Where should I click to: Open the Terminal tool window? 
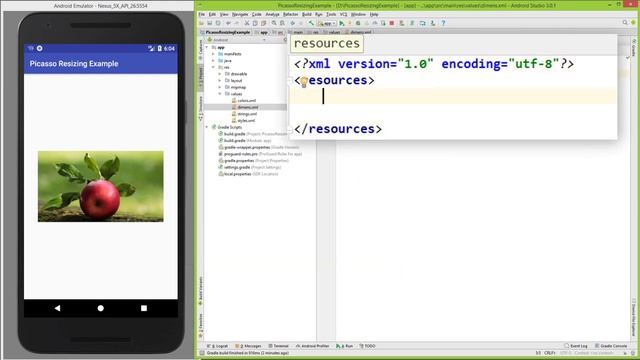(x=278, y=346)
